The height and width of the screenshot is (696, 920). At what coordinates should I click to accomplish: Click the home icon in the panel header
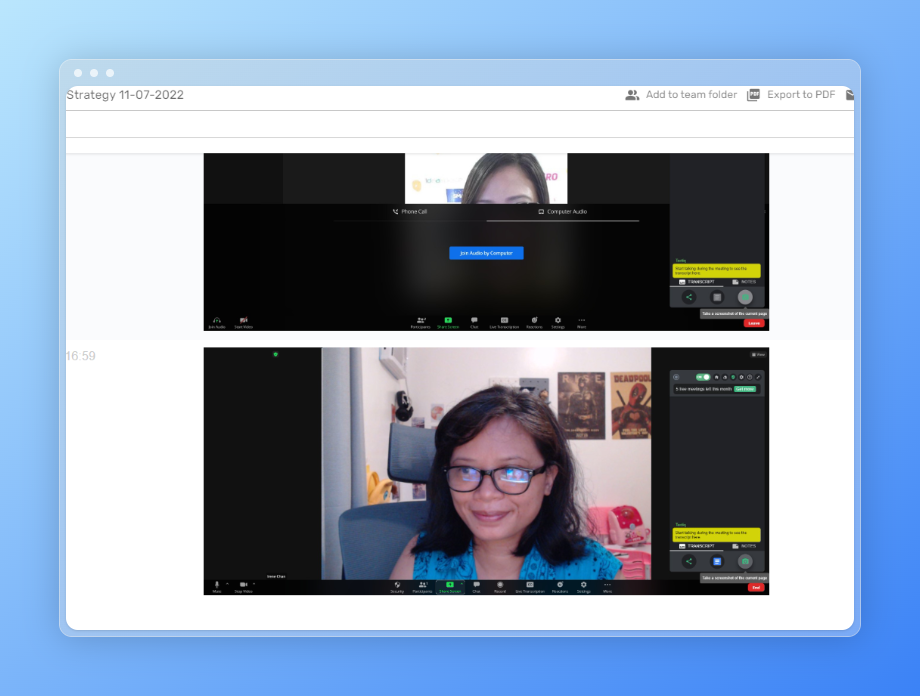716,377
